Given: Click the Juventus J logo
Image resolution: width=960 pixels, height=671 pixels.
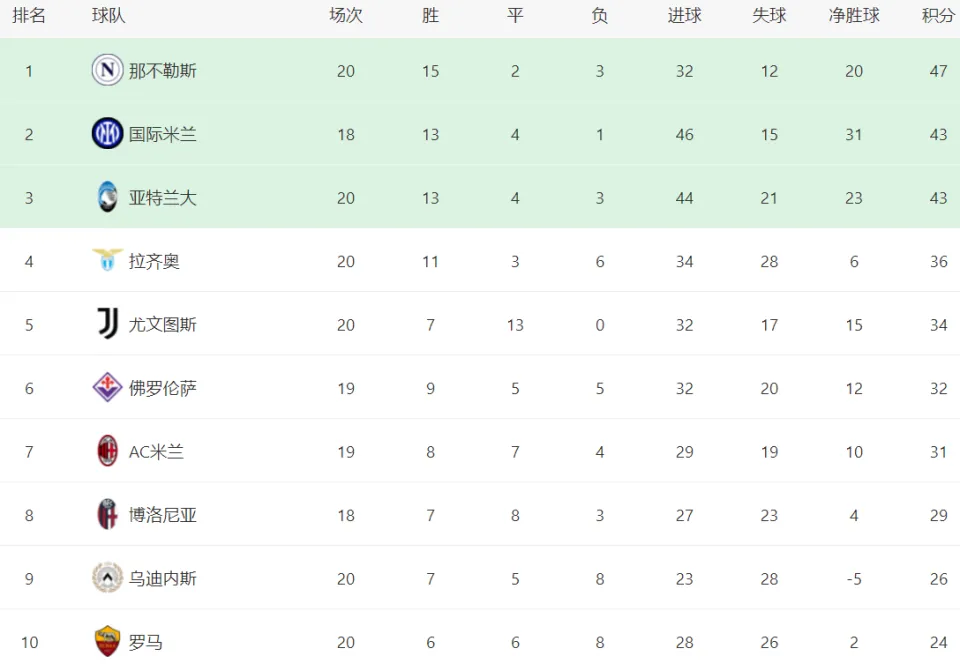Looking at the screenshot, I should click(108, 324).
